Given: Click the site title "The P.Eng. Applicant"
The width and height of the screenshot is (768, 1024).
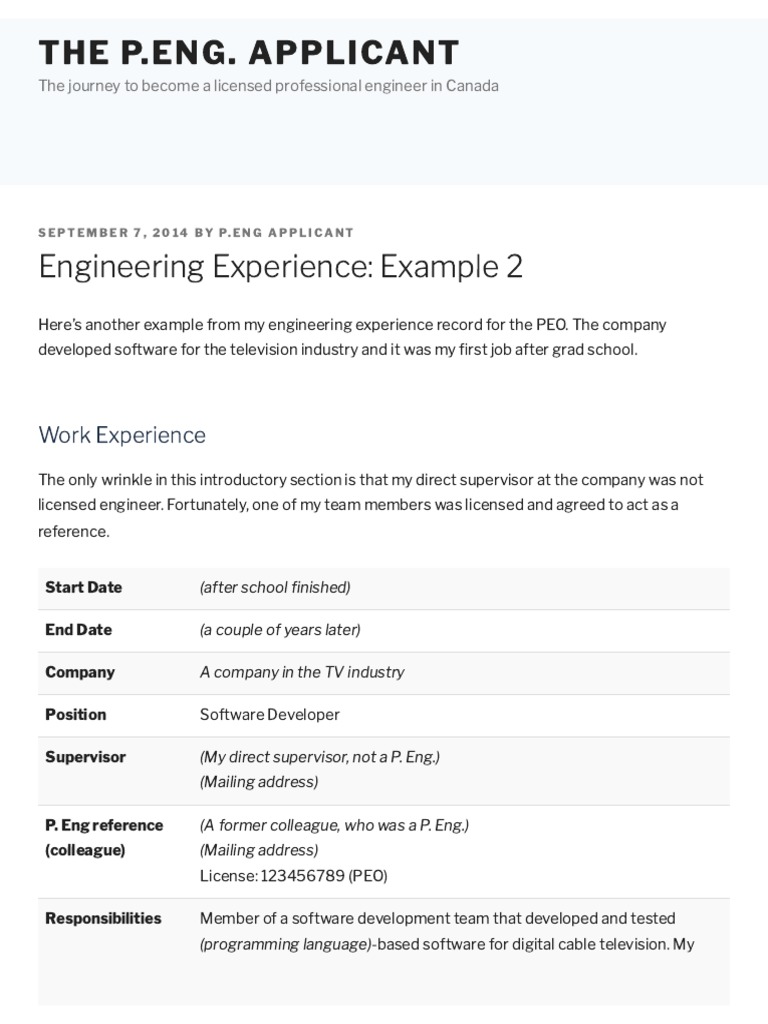Looking at the screenshot, I should pos(249,52).
